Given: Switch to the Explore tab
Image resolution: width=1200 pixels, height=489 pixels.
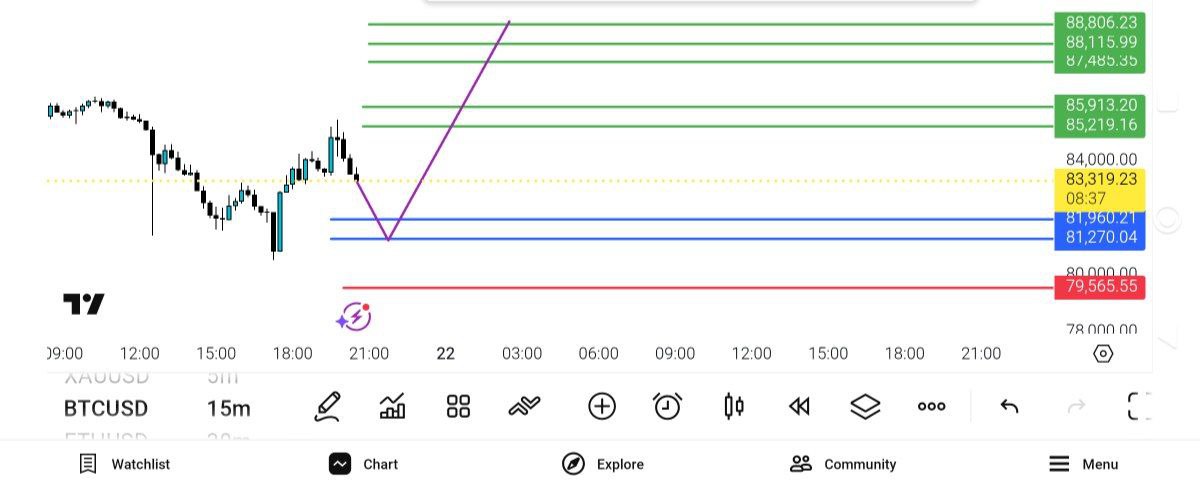Looking at the screenshot, I should coord(603,464).
